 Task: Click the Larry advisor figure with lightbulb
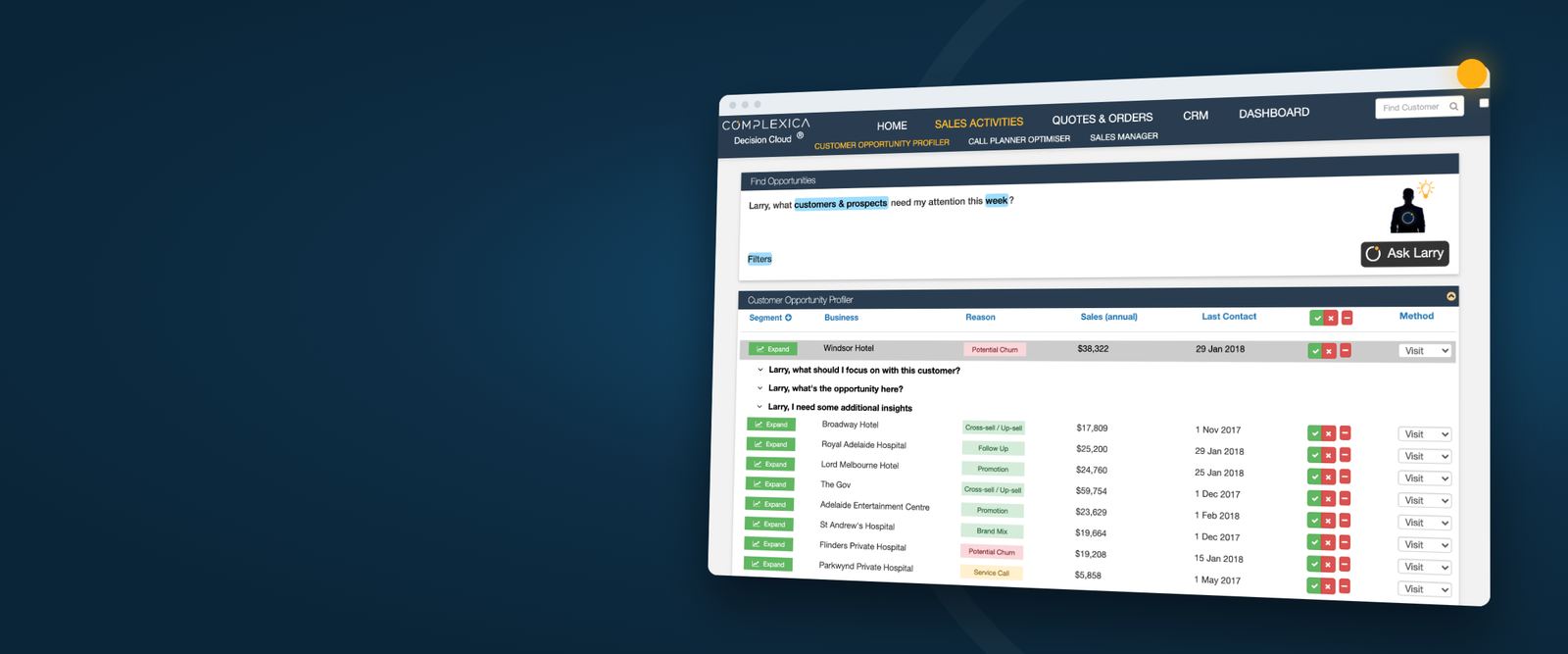tap(1411, 206)
